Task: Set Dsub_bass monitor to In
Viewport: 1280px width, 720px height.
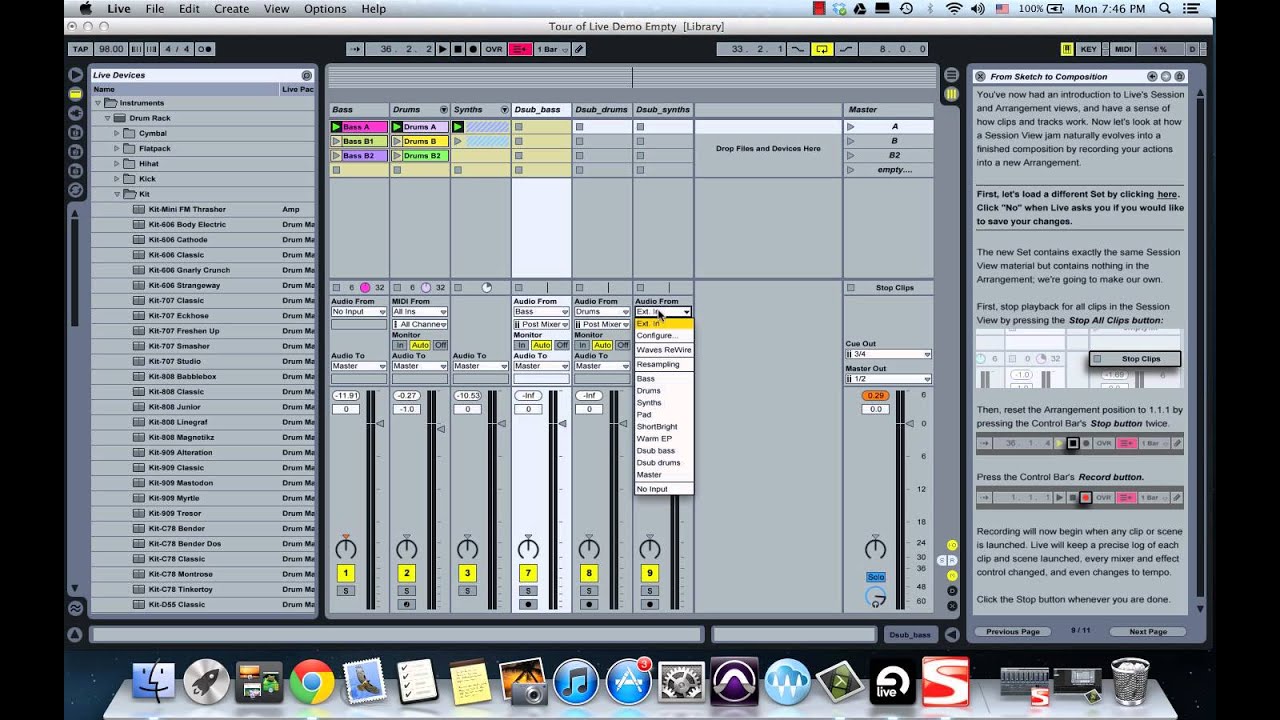Action: click(x=521, y=345)
